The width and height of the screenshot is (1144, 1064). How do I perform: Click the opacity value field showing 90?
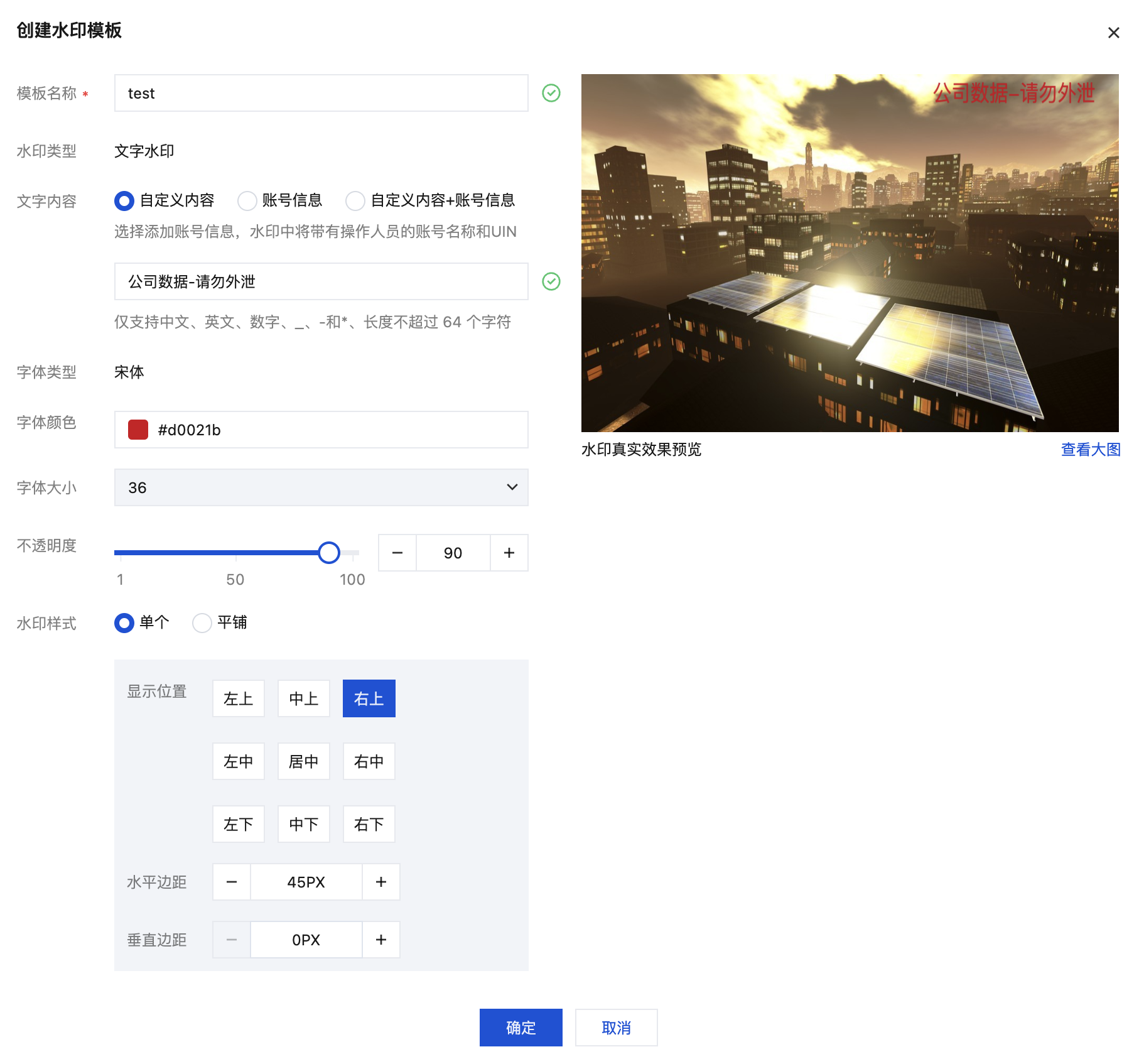[x=453, y=553]
